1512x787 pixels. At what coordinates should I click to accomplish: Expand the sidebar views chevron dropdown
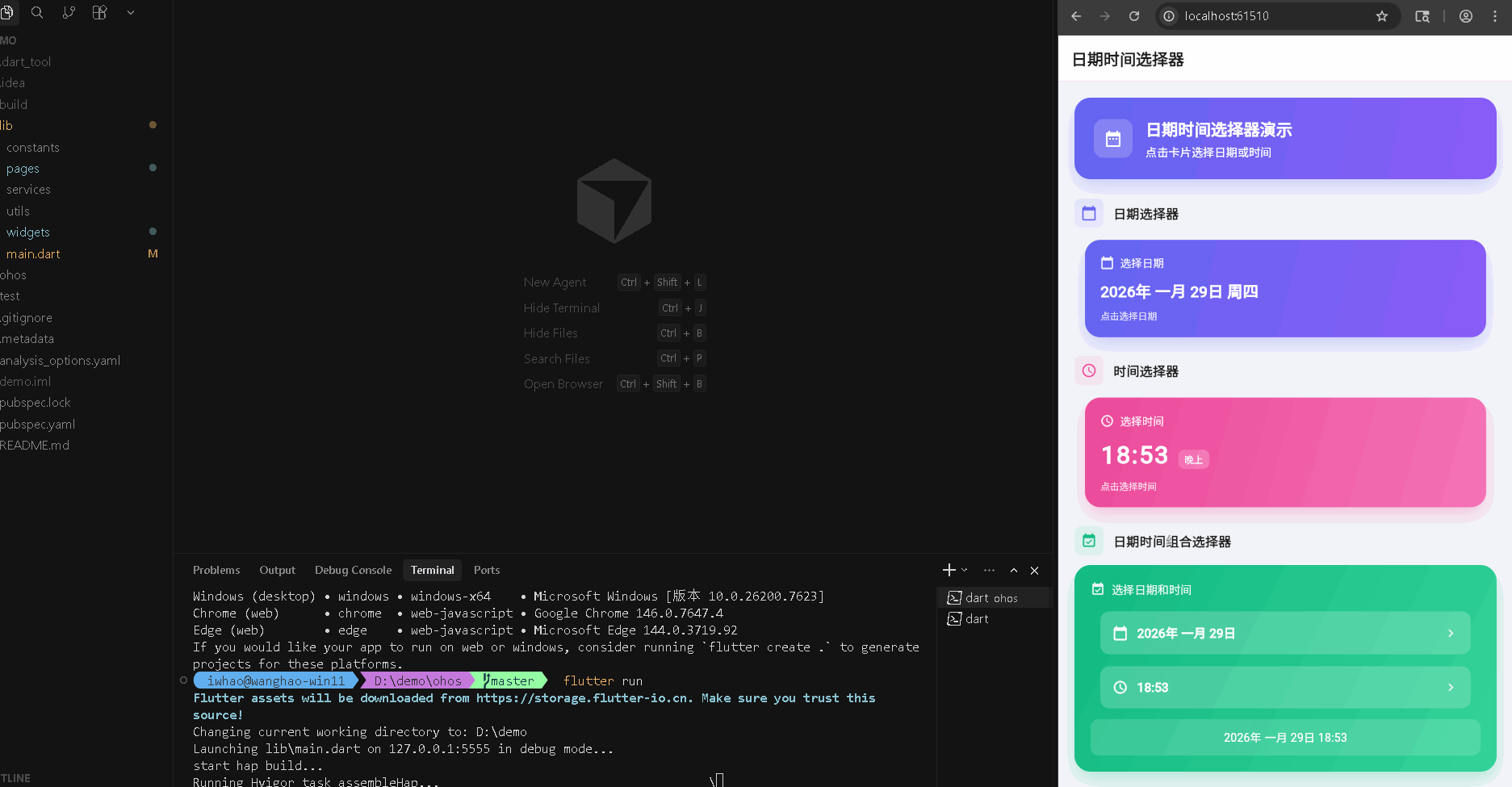click(131, 13)
